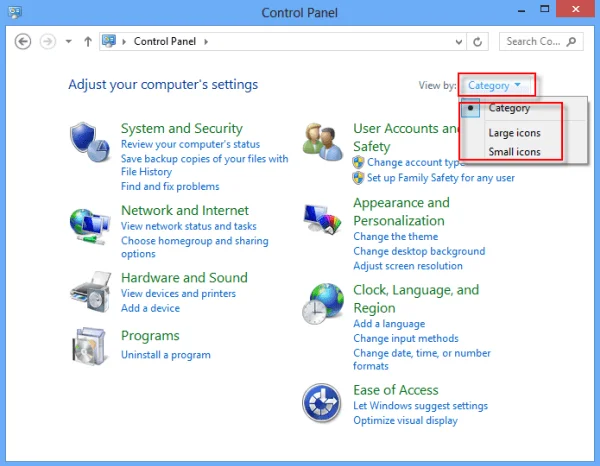Open Save backup copies with File History
Image resolution: width=600 pixels, height=466 pixels.
[204, 165]
